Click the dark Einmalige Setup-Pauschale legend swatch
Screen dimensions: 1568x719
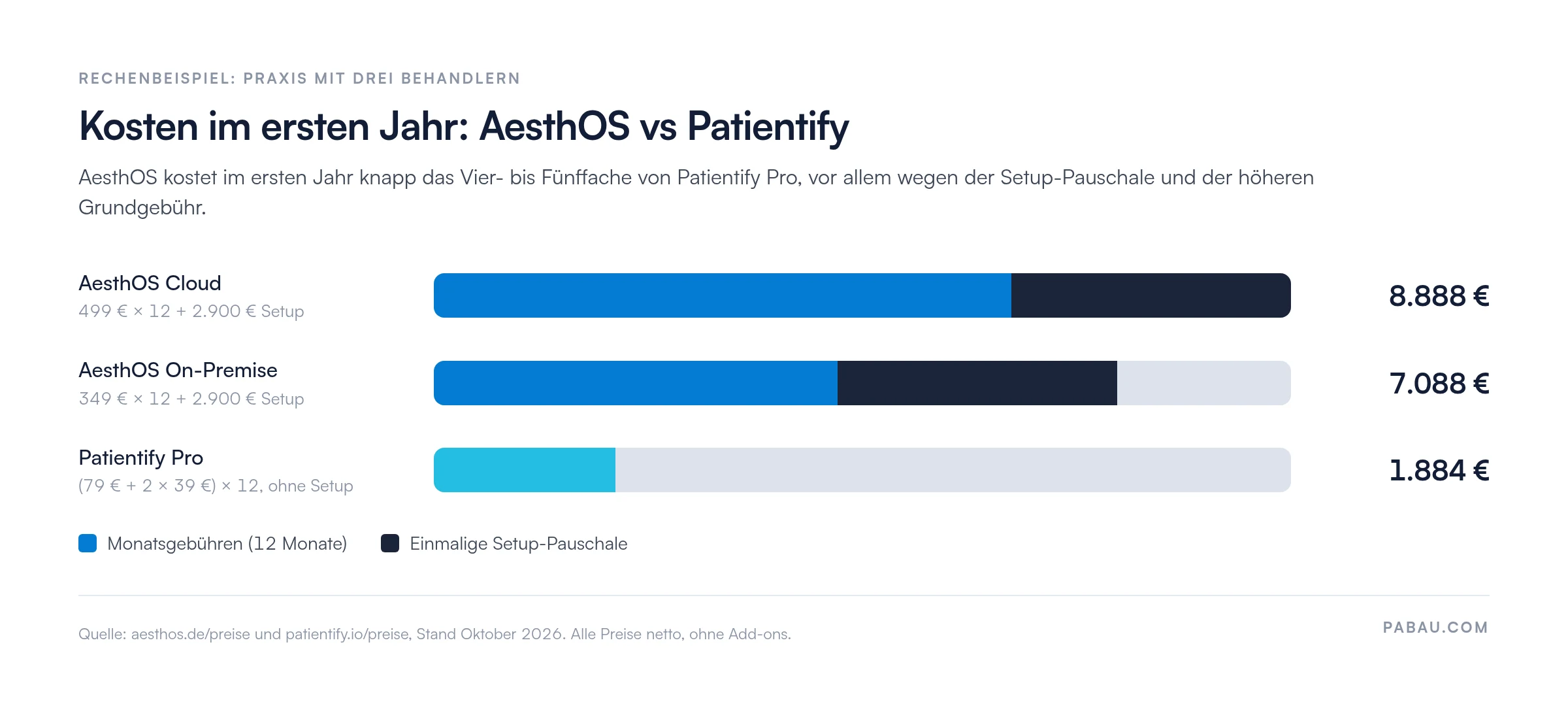tap(390, 543)
